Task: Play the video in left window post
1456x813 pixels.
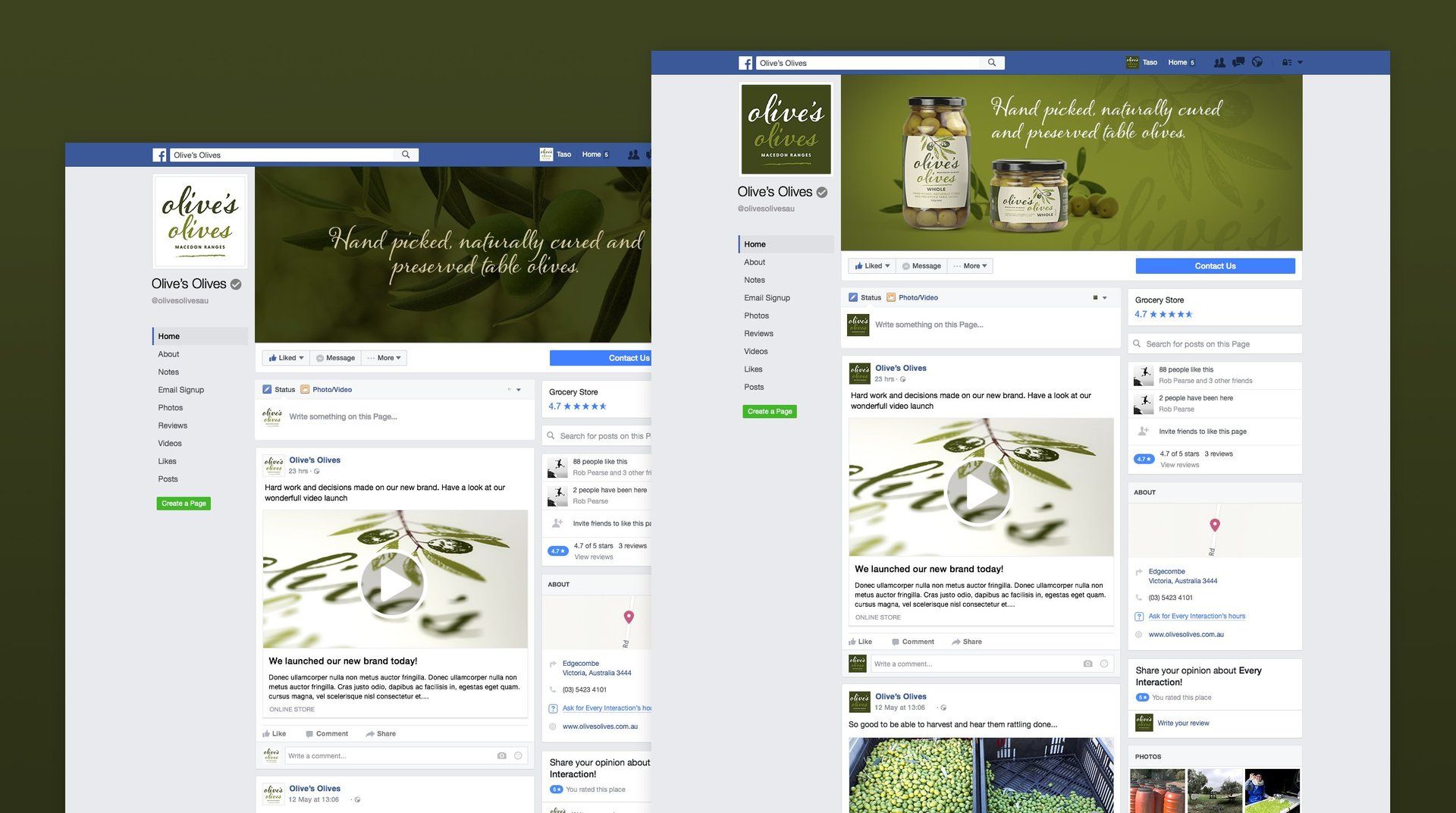Action: pyautogui.click(x=393, y=583)
